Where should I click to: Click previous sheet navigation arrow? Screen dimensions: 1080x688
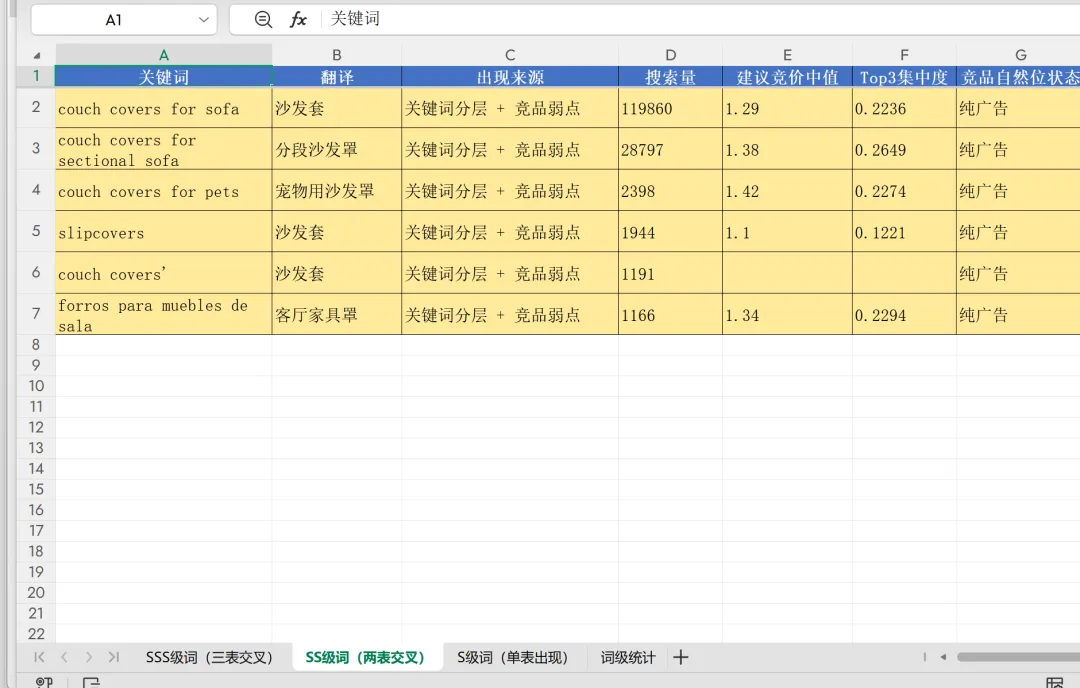(x=64, y=657)
